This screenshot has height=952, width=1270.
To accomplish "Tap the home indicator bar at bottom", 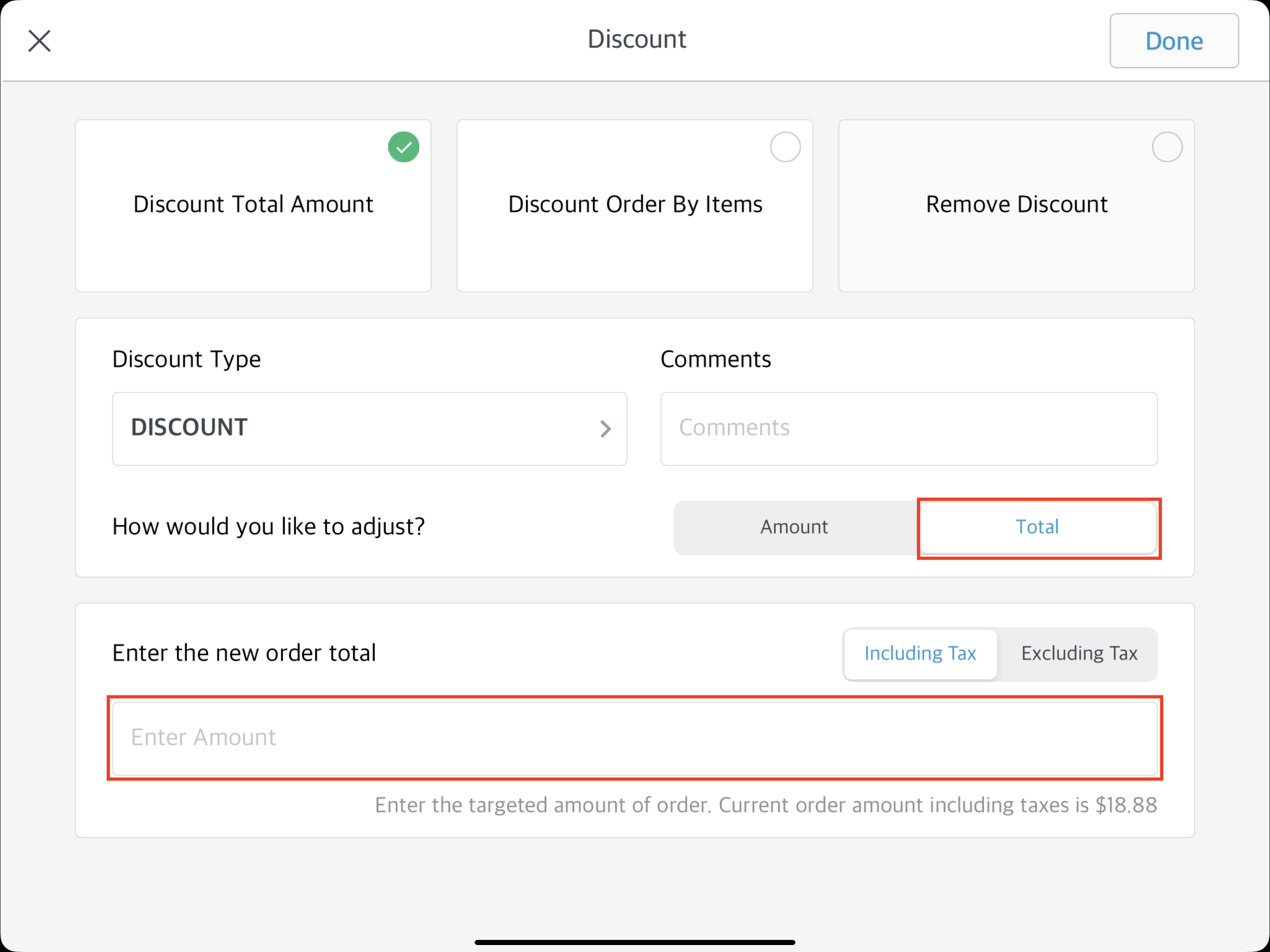I will pyautogui.click(x=635, y=942).
